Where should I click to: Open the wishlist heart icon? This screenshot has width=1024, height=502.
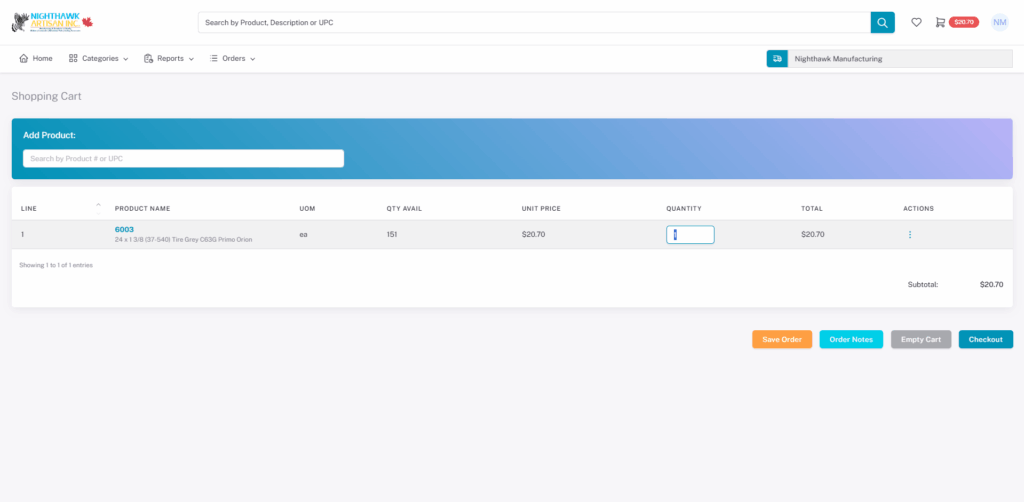916,22
